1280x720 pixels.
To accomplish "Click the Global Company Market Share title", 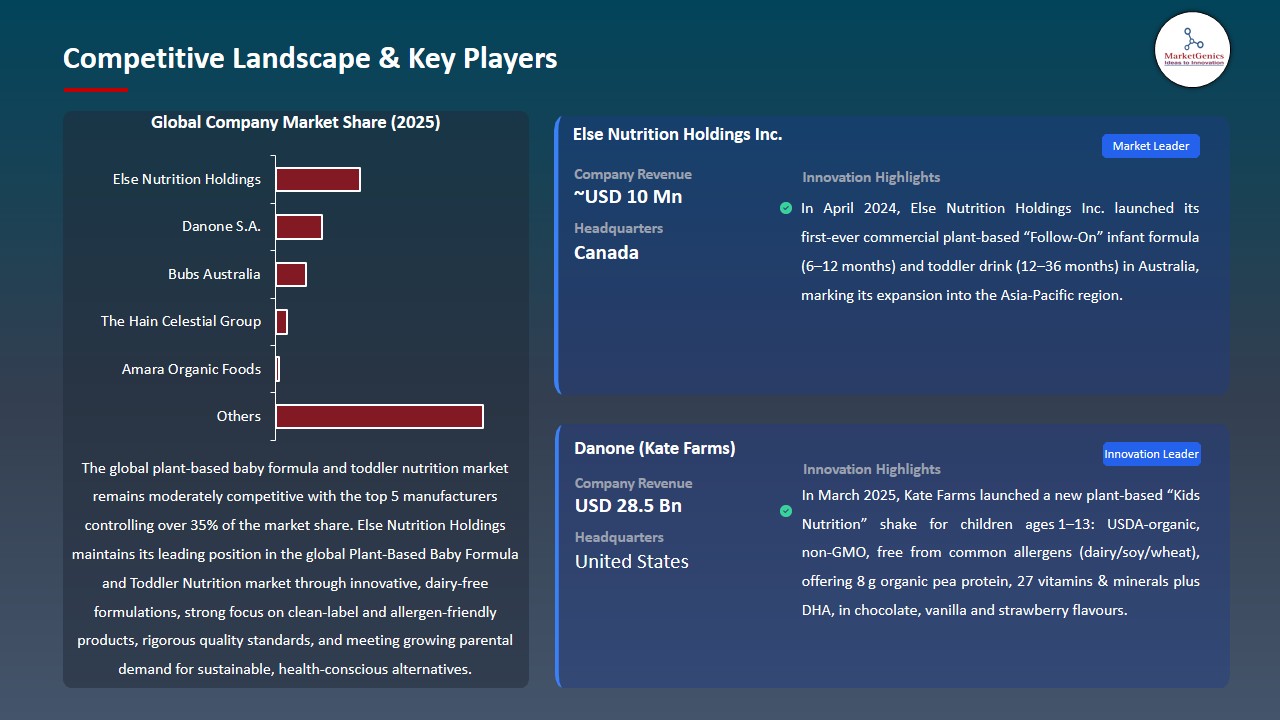I will [295, 123].
